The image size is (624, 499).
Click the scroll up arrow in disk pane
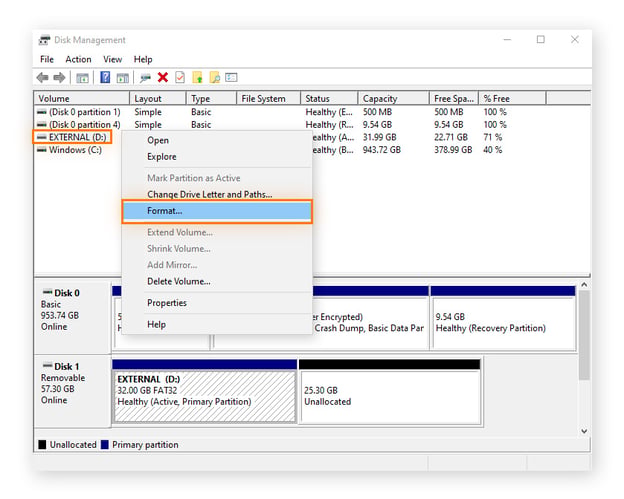click(584, 285)
